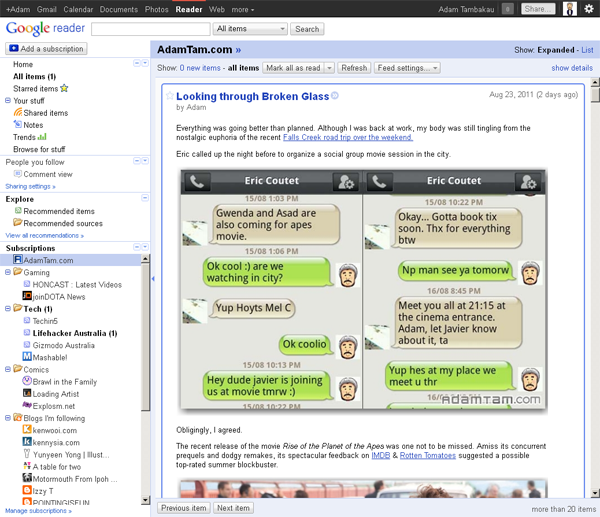
Task: Switch to List view
Action: [x=587, y=50]
